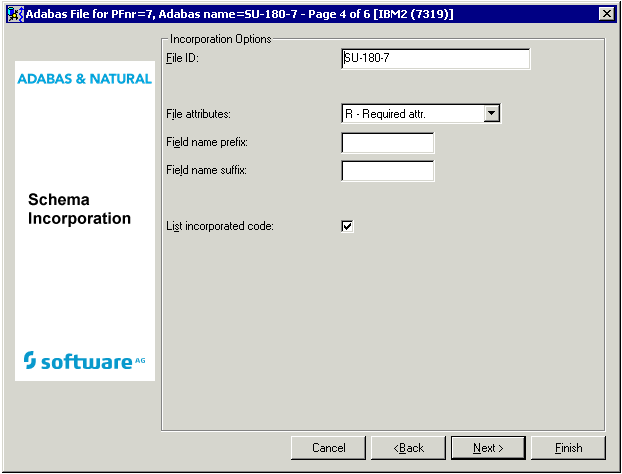Click the 'List incorporated code' label
This screenshot has height=474, width=622.
pyautogui.click(x=220, y=227)
